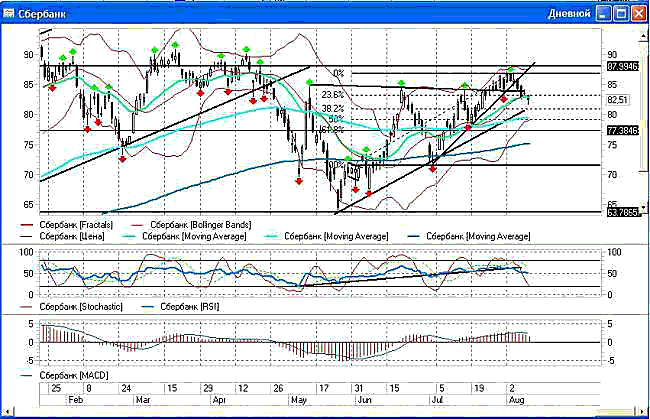Click the Apr month label on time axis

pos(219,400)
